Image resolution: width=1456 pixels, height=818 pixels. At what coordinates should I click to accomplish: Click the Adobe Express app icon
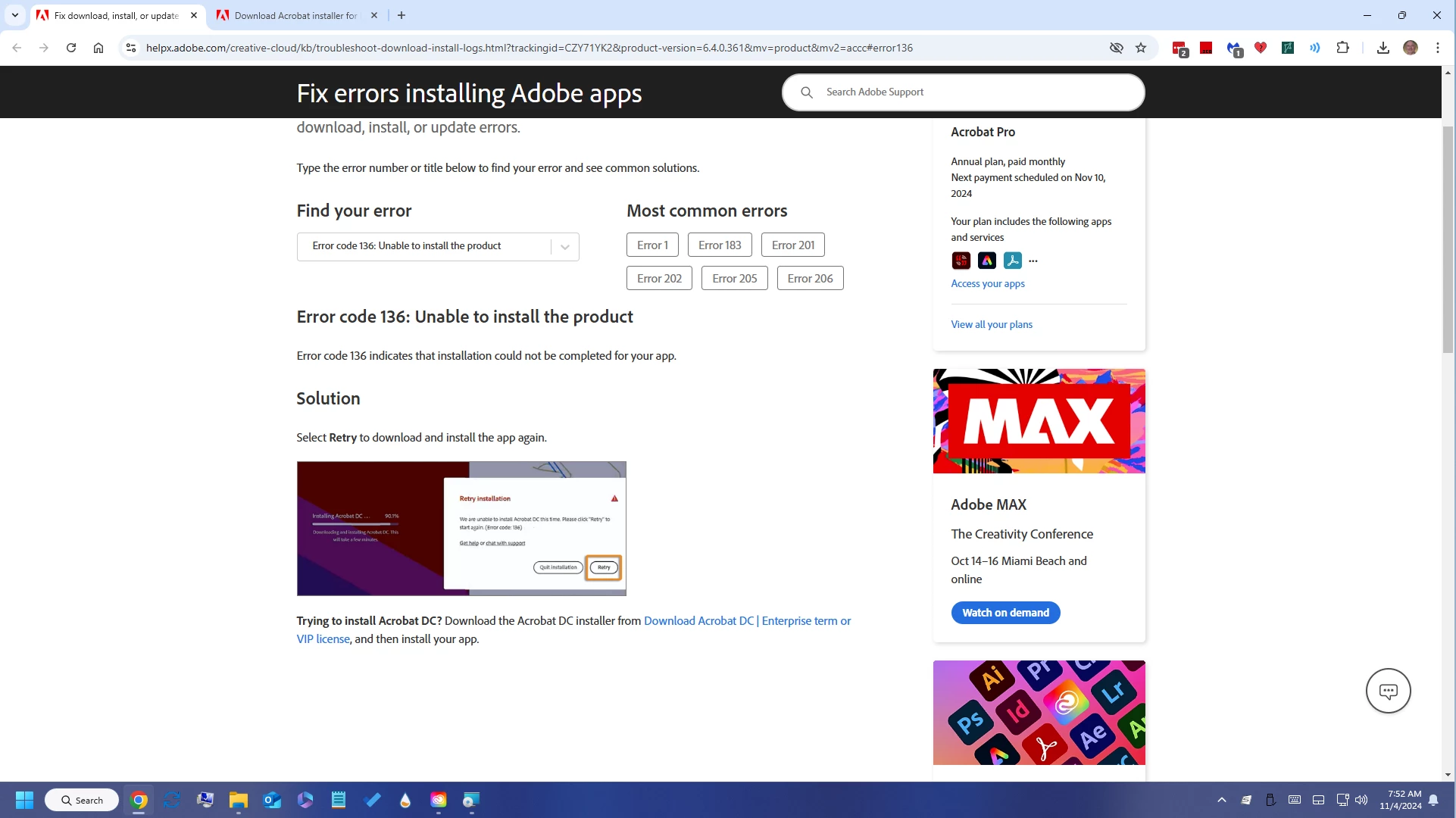pos(986,261)
